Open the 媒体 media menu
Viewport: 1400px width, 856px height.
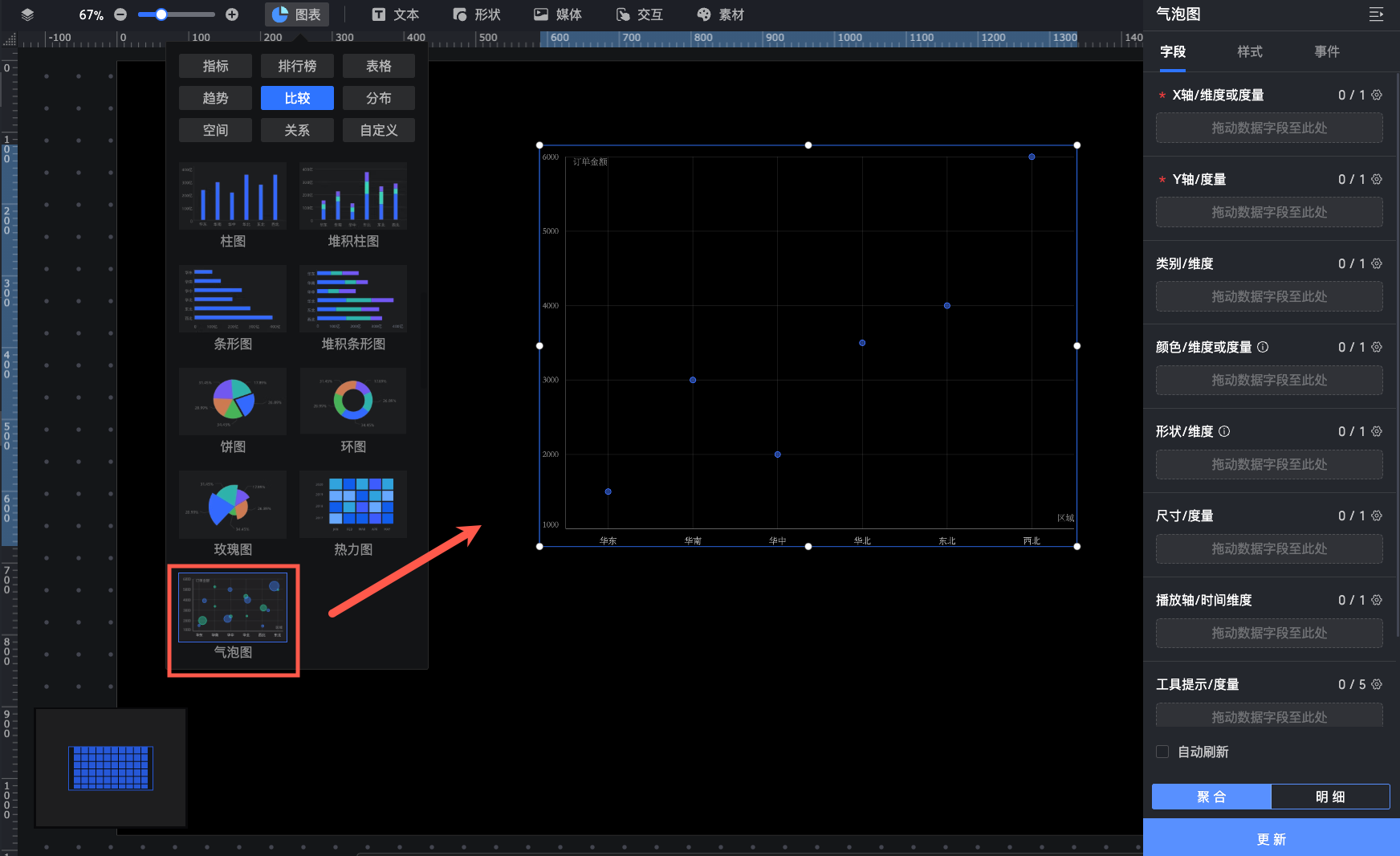pyautogui.click(x=558, y=14)
